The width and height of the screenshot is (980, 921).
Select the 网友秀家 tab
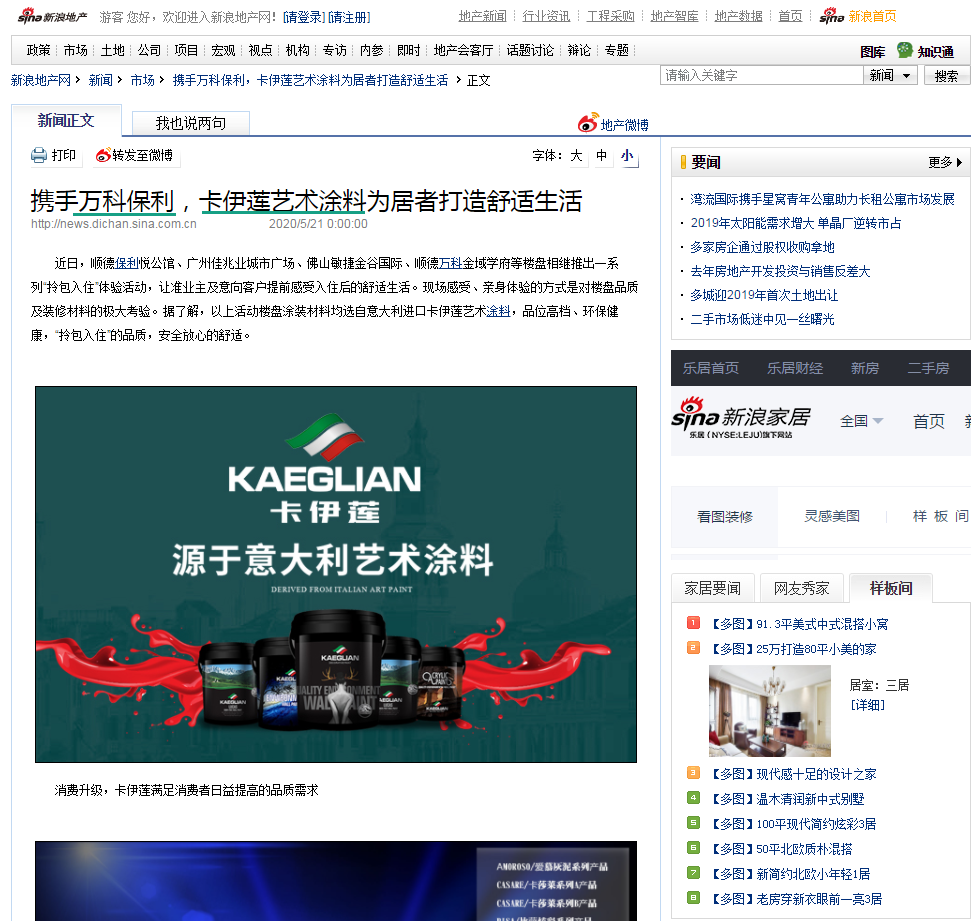801,588
